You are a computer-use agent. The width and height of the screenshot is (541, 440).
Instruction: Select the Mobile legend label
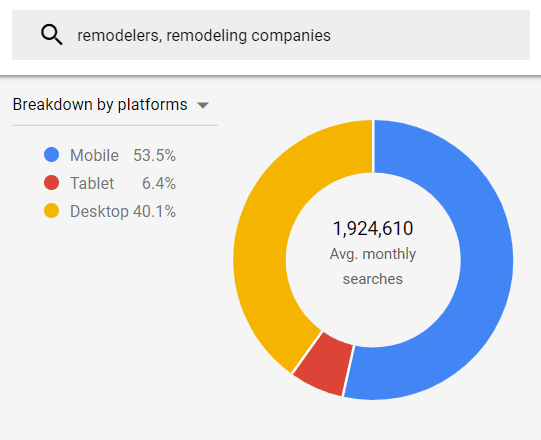click(x=95, y=155)
